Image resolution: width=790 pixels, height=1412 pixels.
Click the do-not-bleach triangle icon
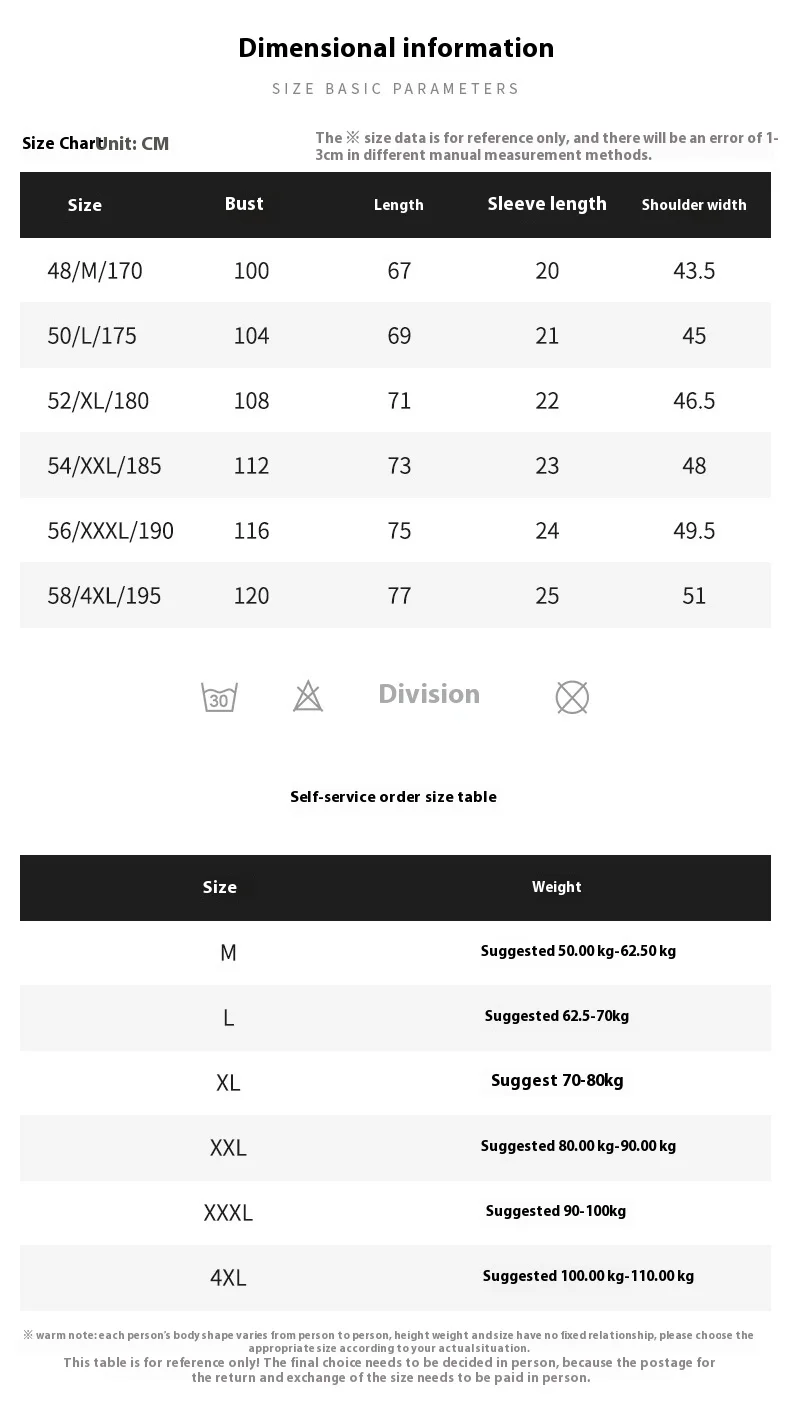(x=308, y=696)
